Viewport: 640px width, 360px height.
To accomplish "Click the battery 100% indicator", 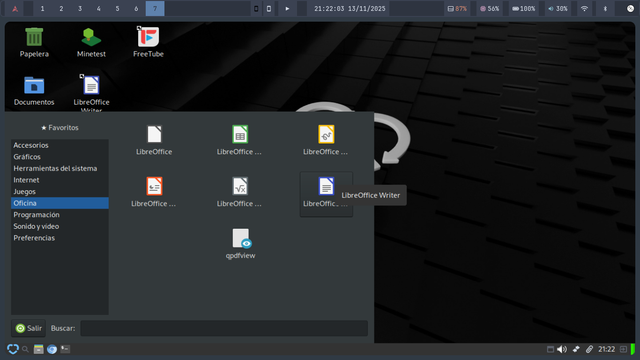I will pos(524,9).
